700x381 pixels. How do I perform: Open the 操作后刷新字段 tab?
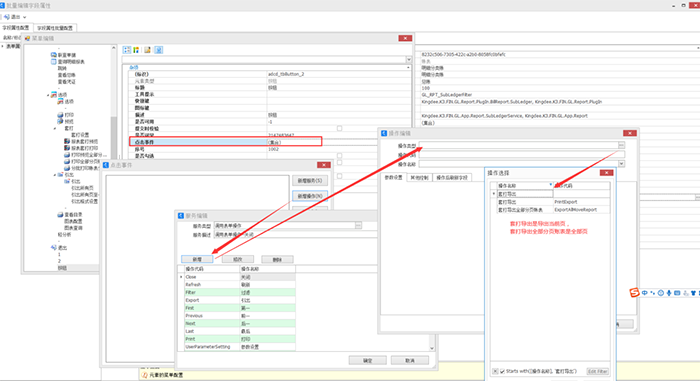tap(452, 177)
